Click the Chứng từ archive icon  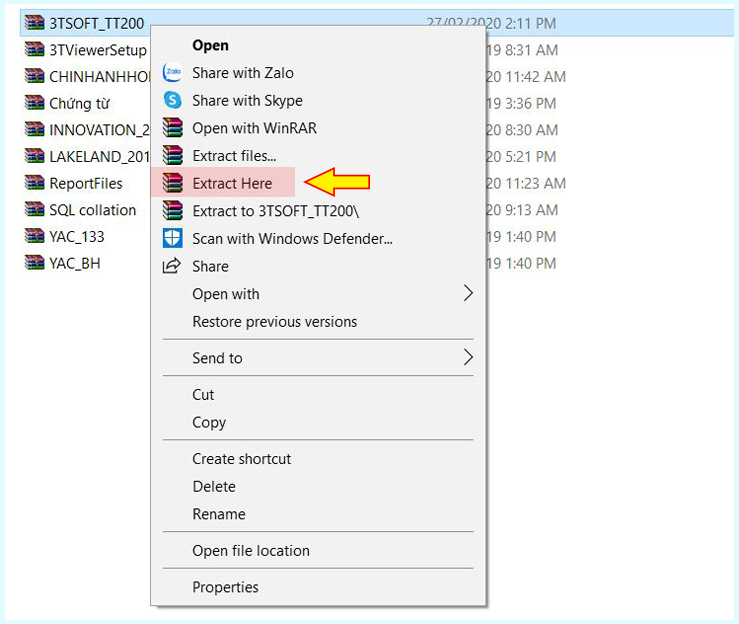(x=34, y=103)
